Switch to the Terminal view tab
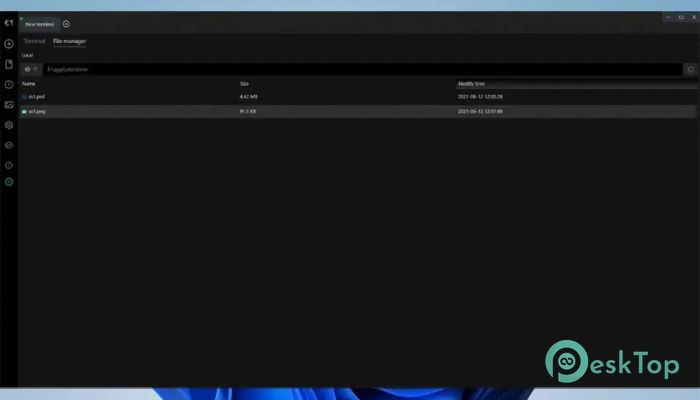700x400 pixels. click(x=34, y=41)
